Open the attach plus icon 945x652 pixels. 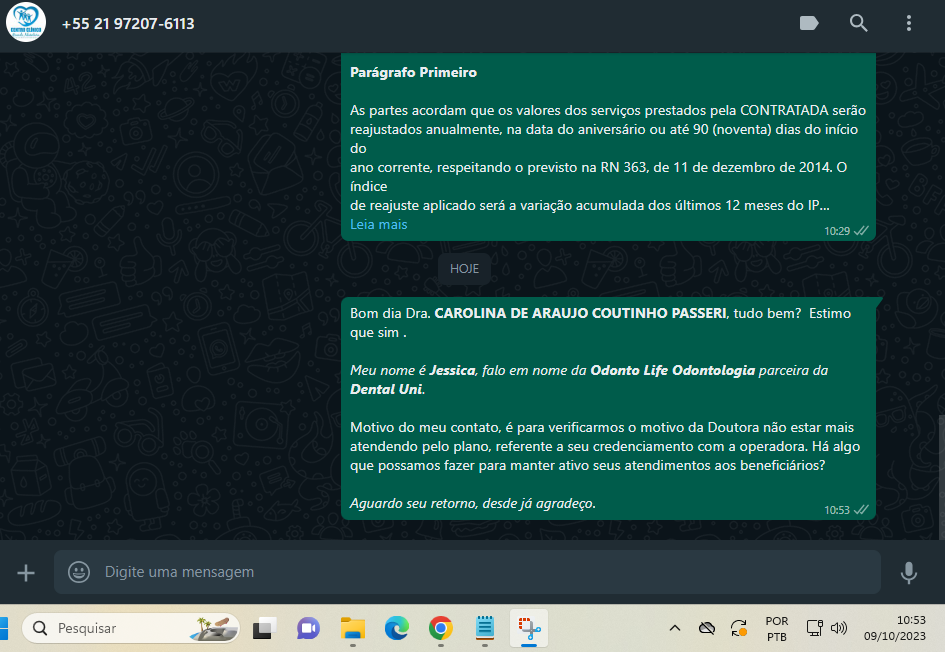click(26, 572)
